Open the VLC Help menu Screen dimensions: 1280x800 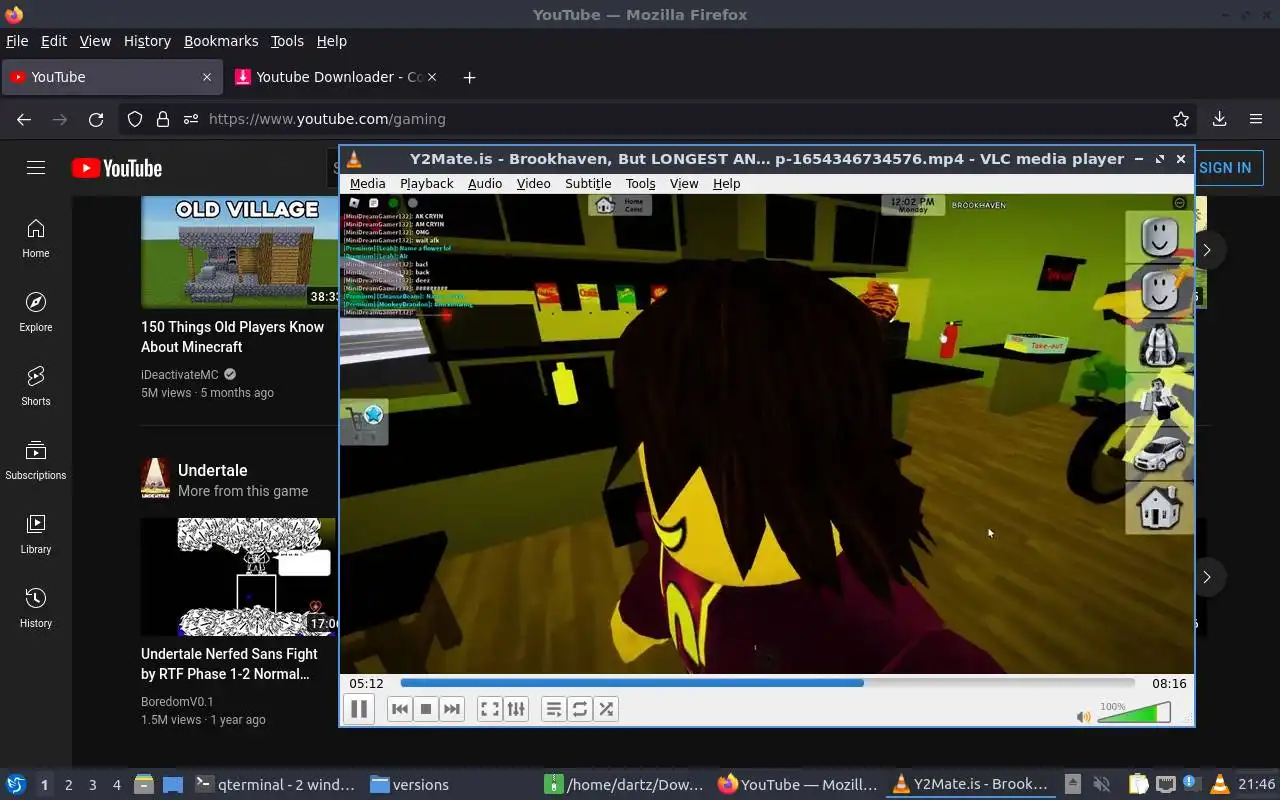(x=727, y=184)
